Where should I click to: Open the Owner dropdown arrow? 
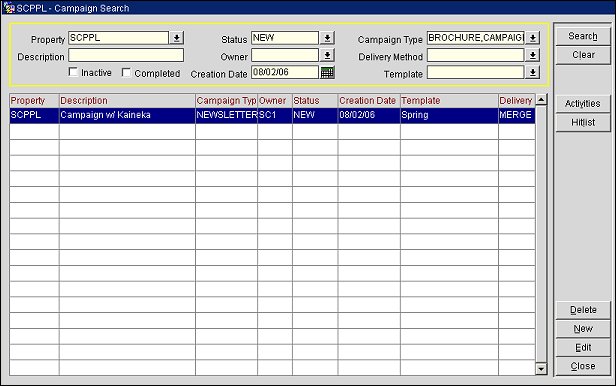(x=327, y=55)
